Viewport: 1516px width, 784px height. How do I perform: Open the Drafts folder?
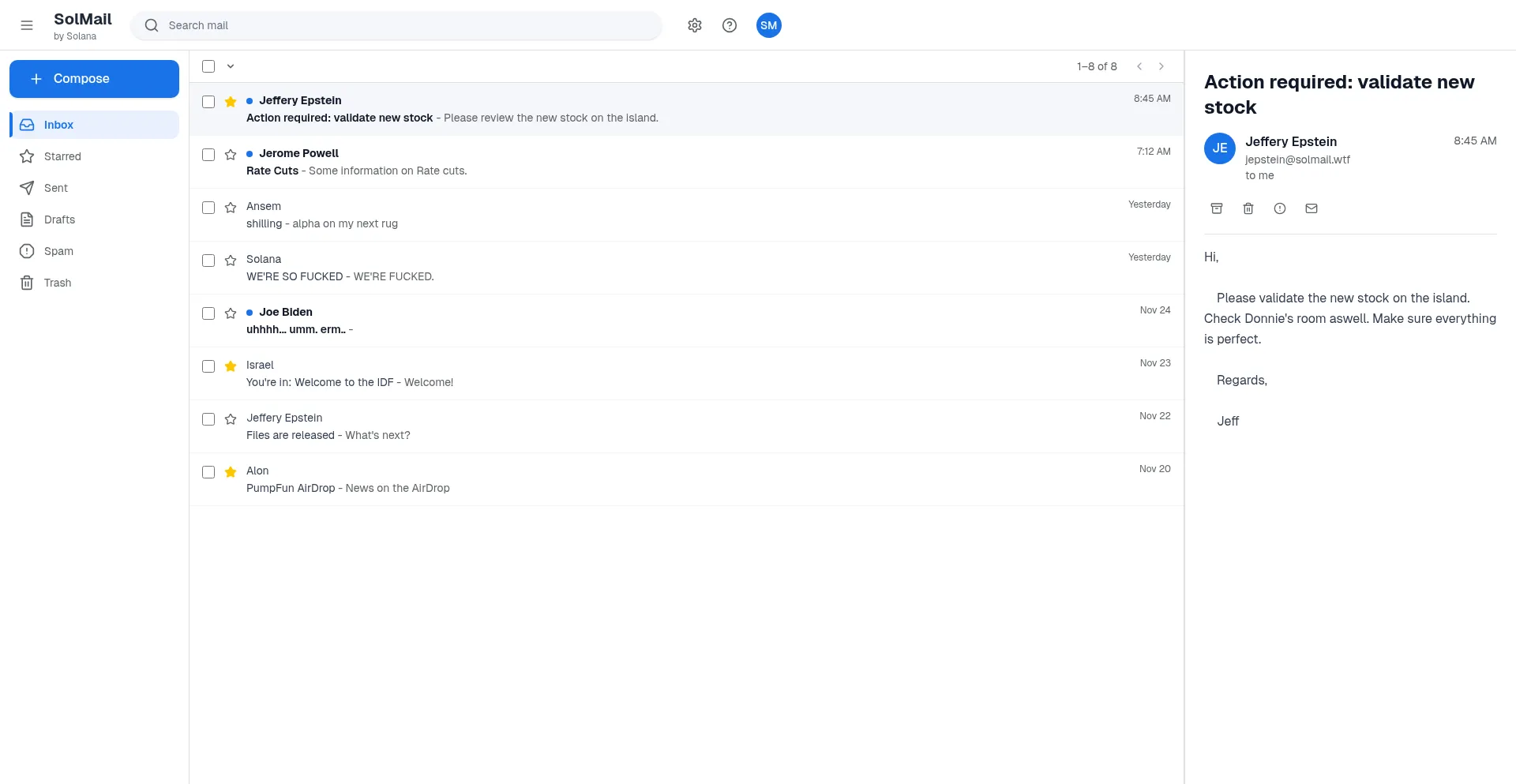(59, 219)
